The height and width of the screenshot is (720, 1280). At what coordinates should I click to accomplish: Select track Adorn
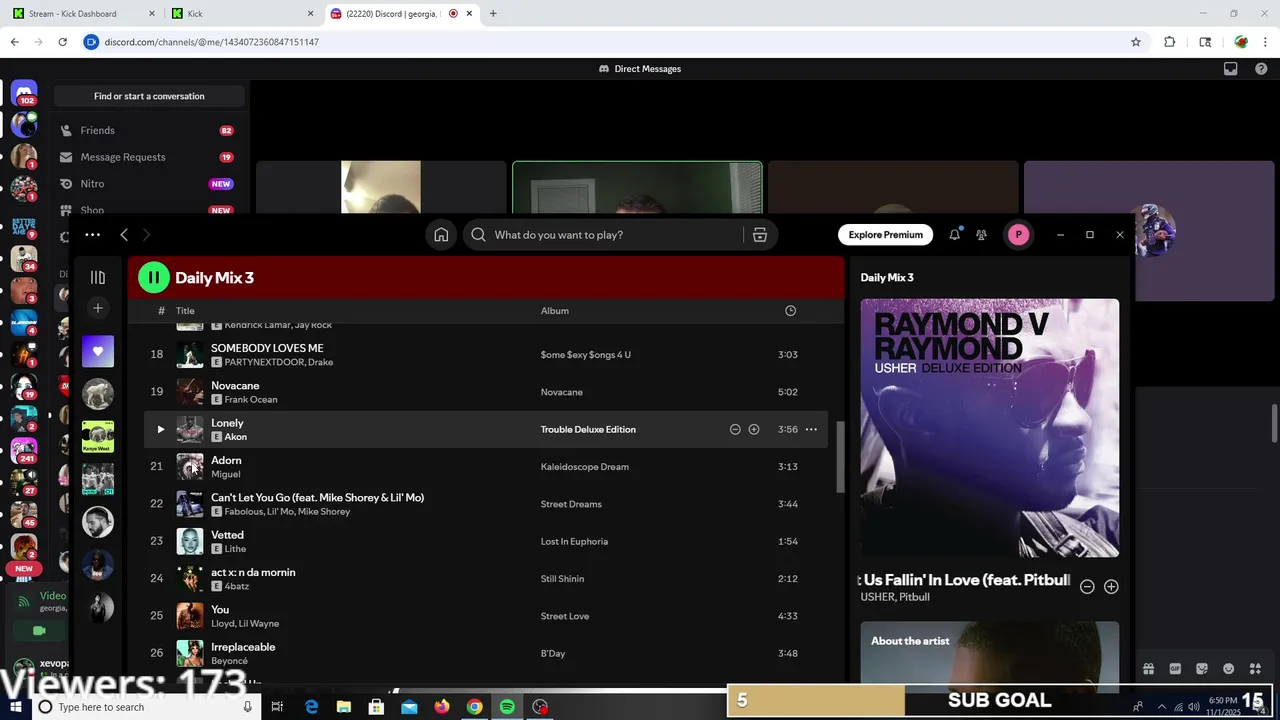226,460
